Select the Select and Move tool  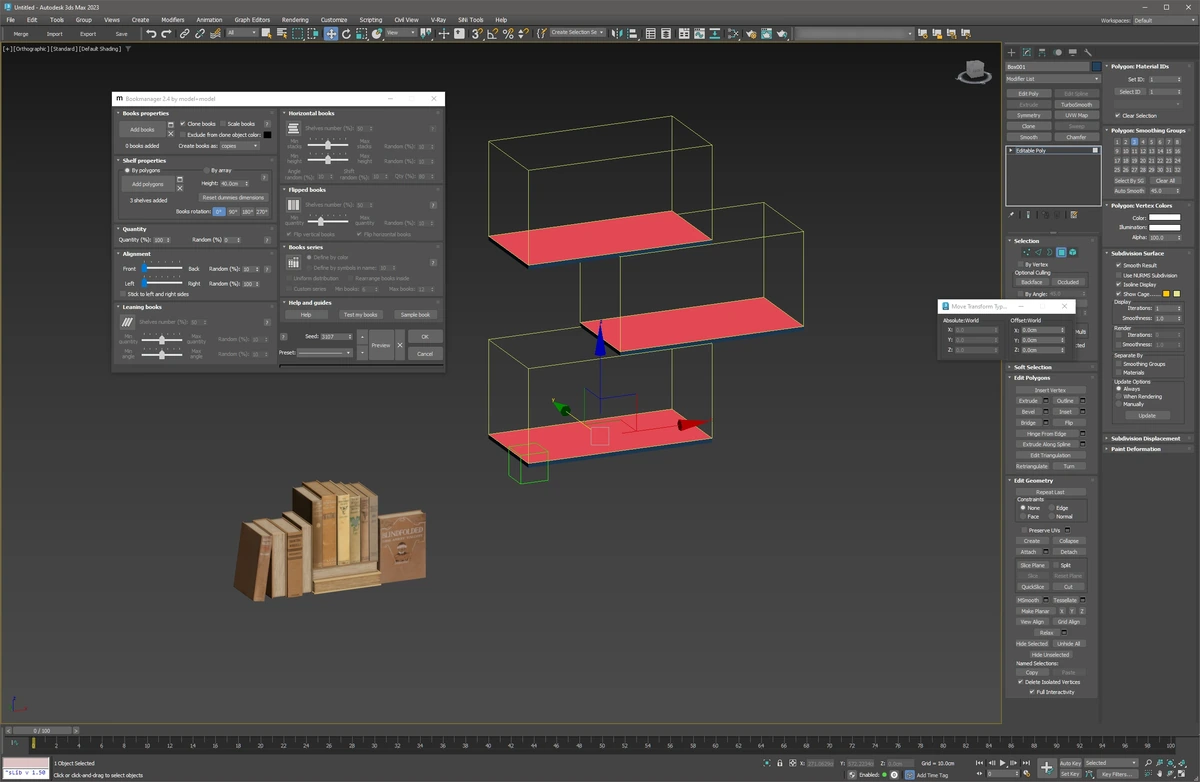click(x=331, y=33)
